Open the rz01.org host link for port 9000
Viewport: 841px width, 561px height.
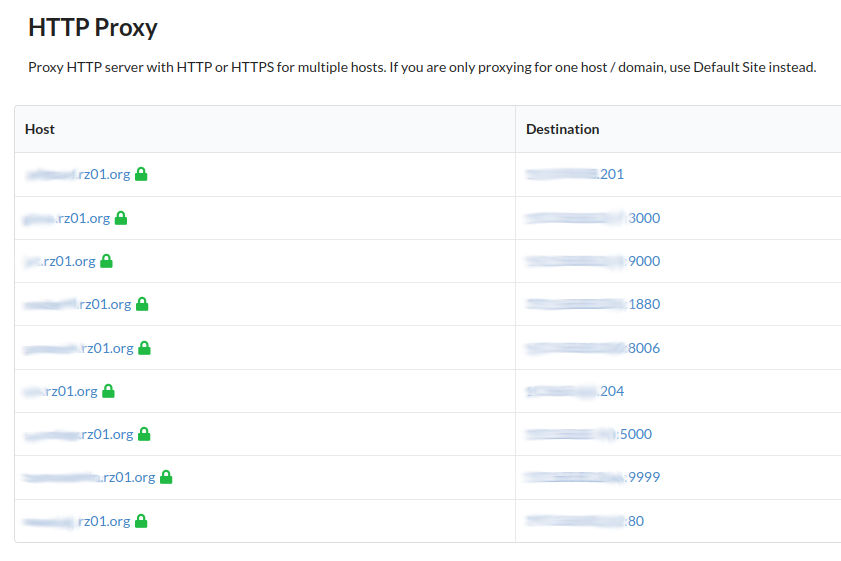[x=60, y=261]
